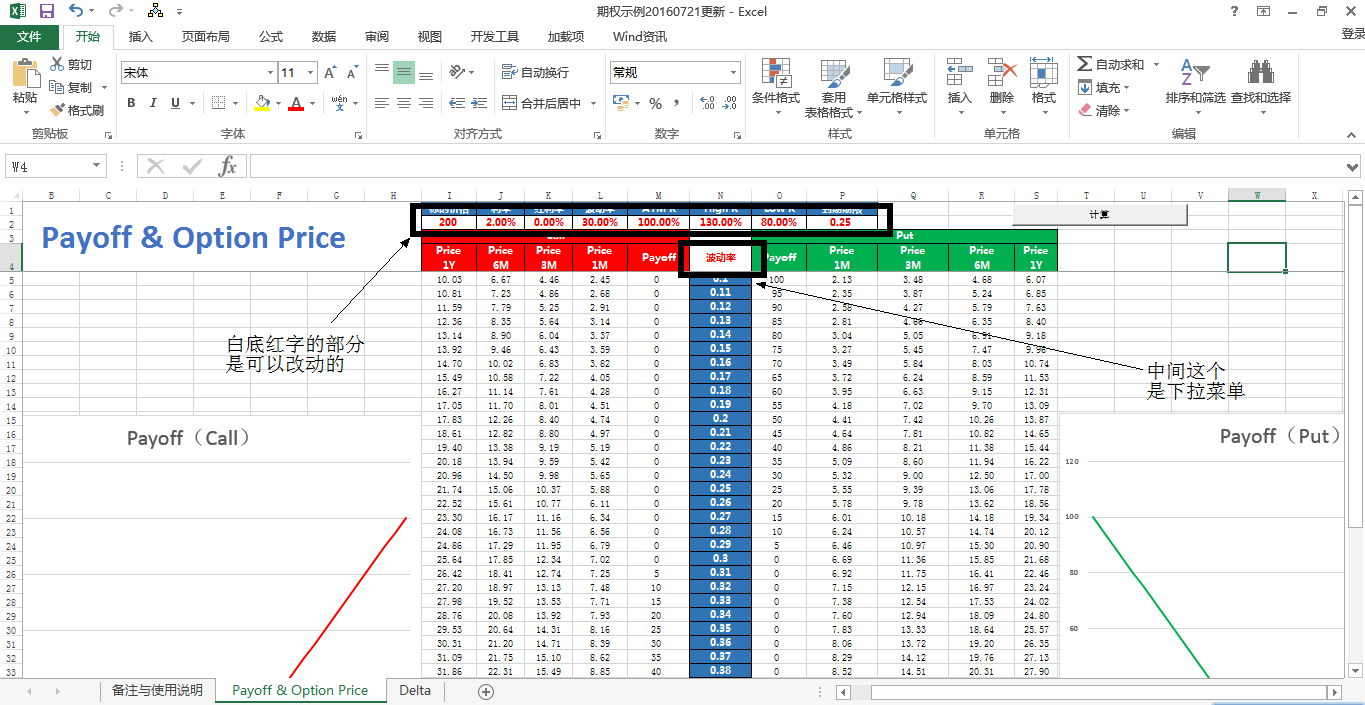Apply the yellow fill color bucket
The image size is (1365, 705).
click(x=262, y=103)
